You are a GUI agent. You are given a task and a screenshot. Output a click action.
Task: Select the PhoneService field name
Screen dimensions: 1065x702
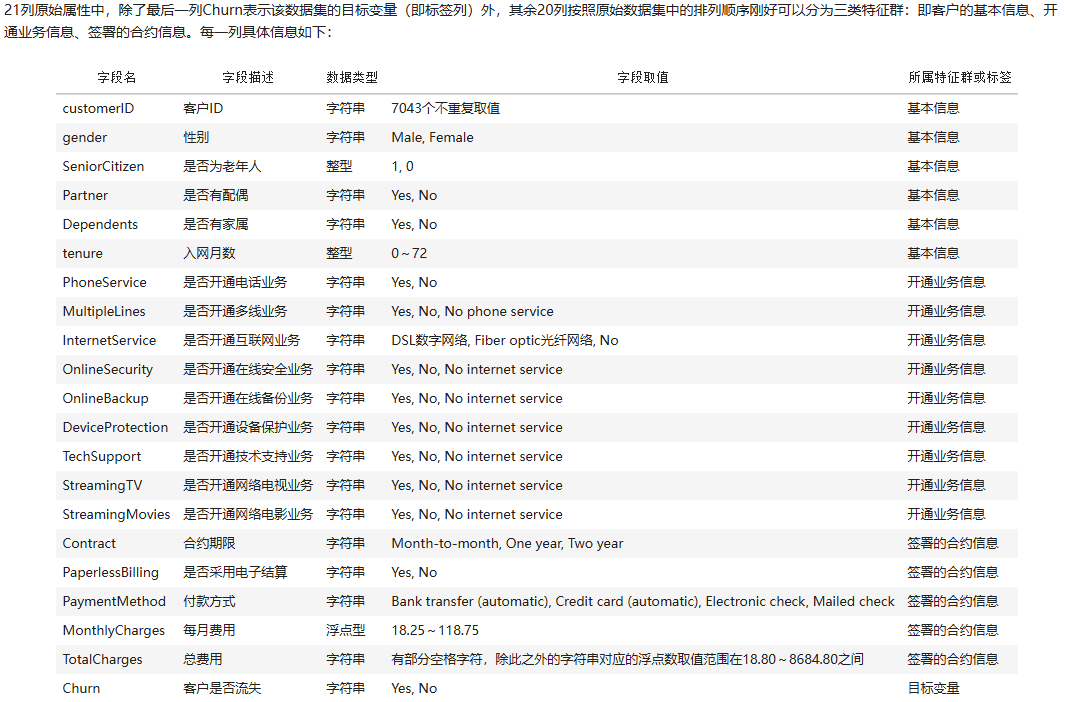pos(105,282)
